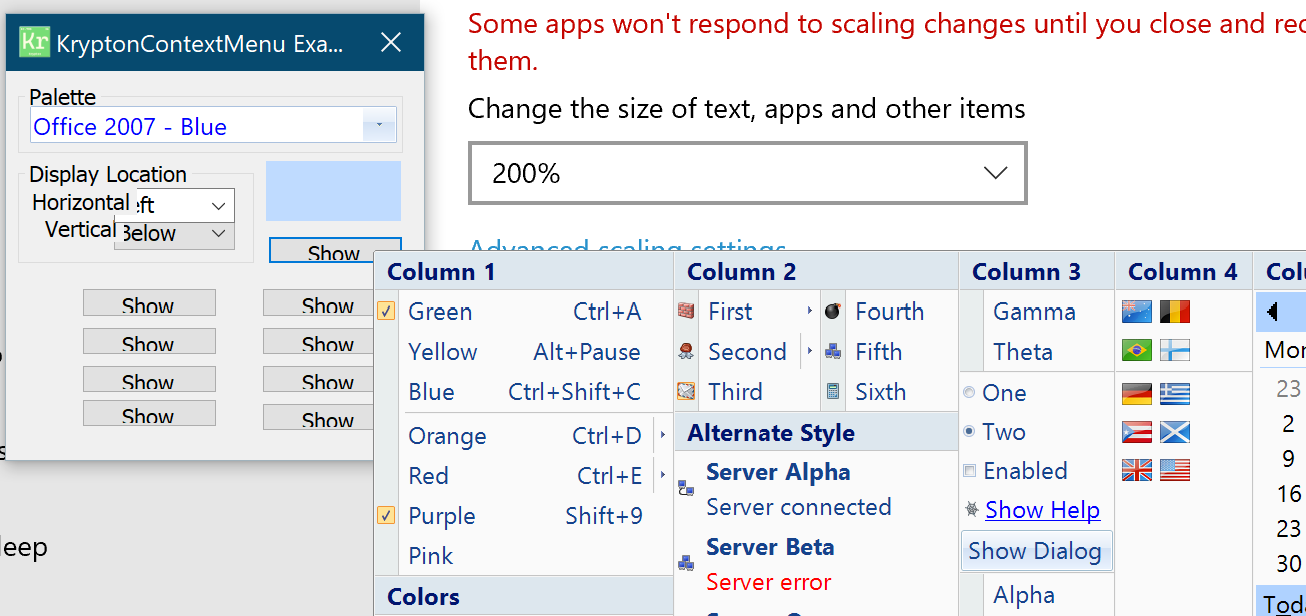Select the One radio button
The width and height of the screenshot is (1306, 616).
click(x=969, y=393)
